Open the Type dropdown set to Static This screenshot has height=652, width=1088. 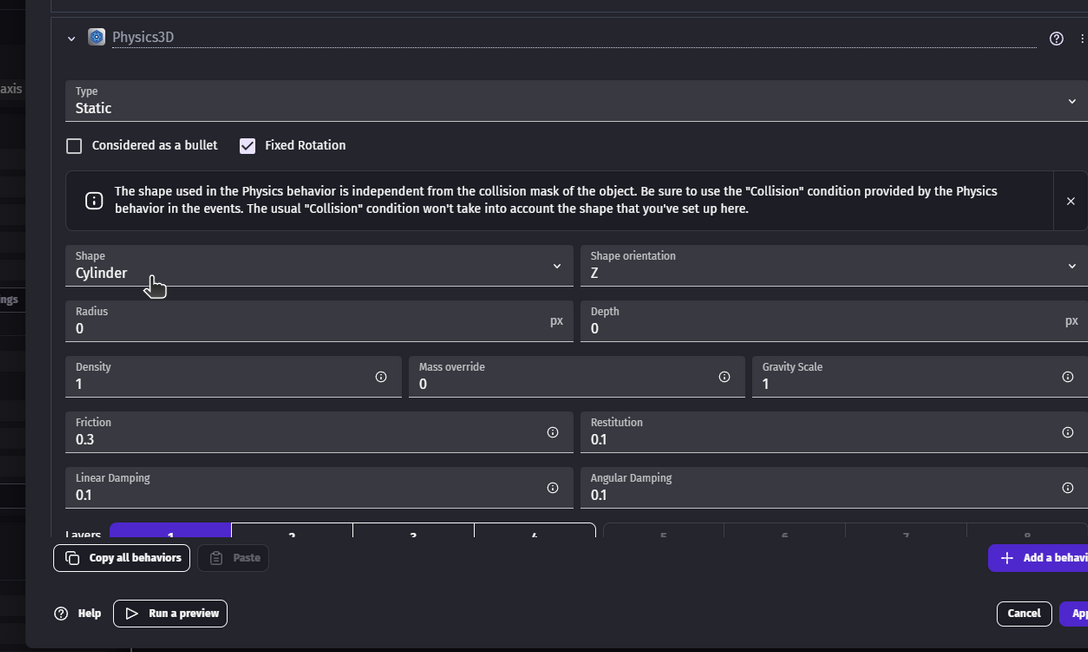click(570, 101)
